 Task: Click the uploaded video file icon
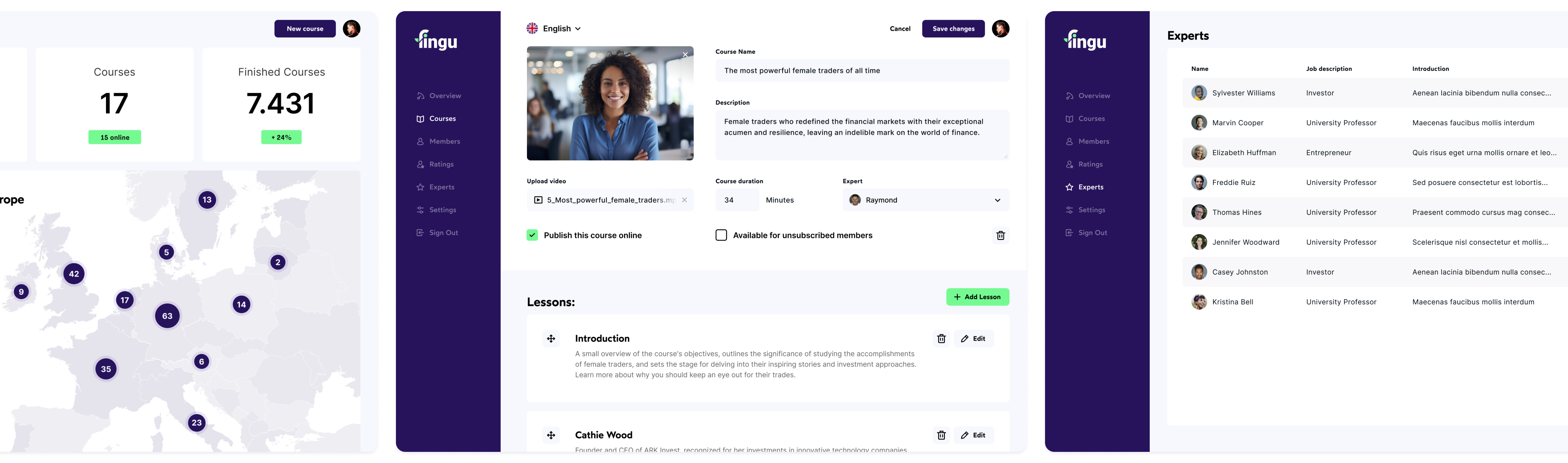click(x=538, y=200)
